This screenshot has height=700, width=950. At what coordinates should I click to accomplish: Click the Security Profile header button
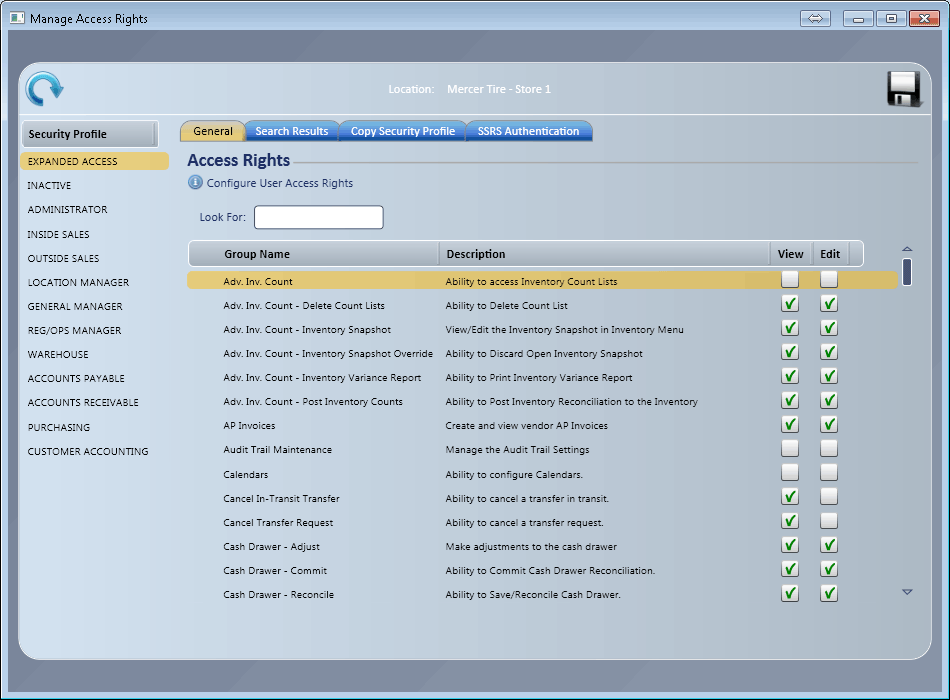[90, 134]
